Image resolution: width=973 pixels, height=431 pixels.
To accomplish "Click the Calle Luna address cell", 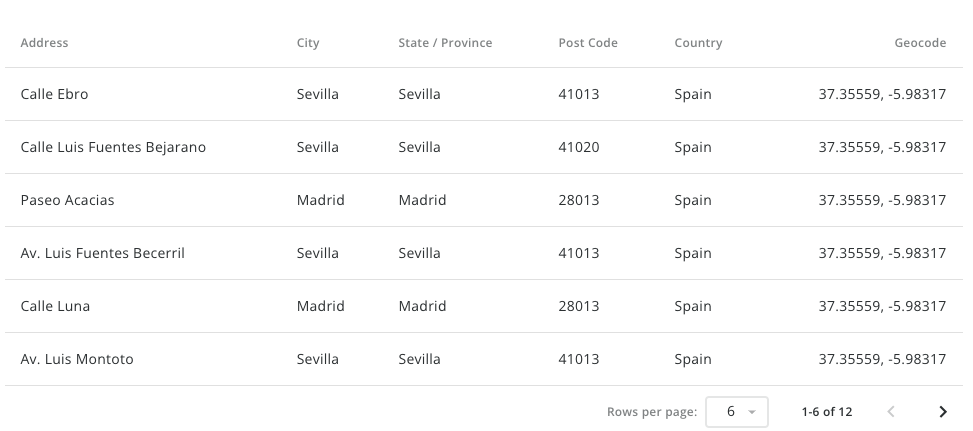I will (56, 307).
